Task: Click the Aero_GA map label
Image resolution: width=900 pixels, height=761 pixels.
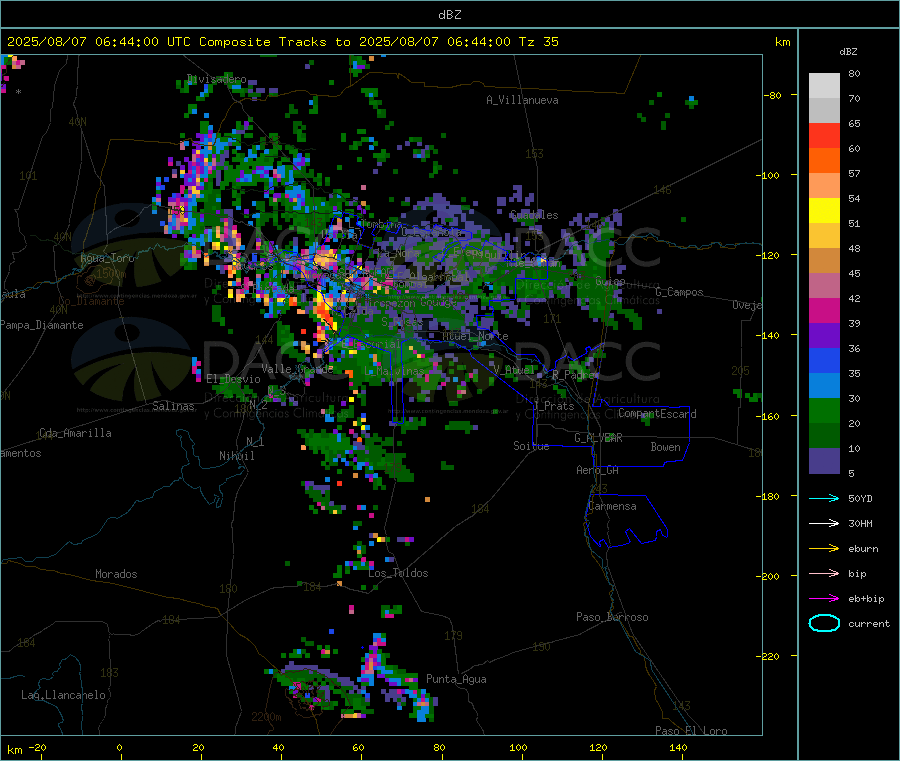Action: pyautogui.click(x=598, y=470)
